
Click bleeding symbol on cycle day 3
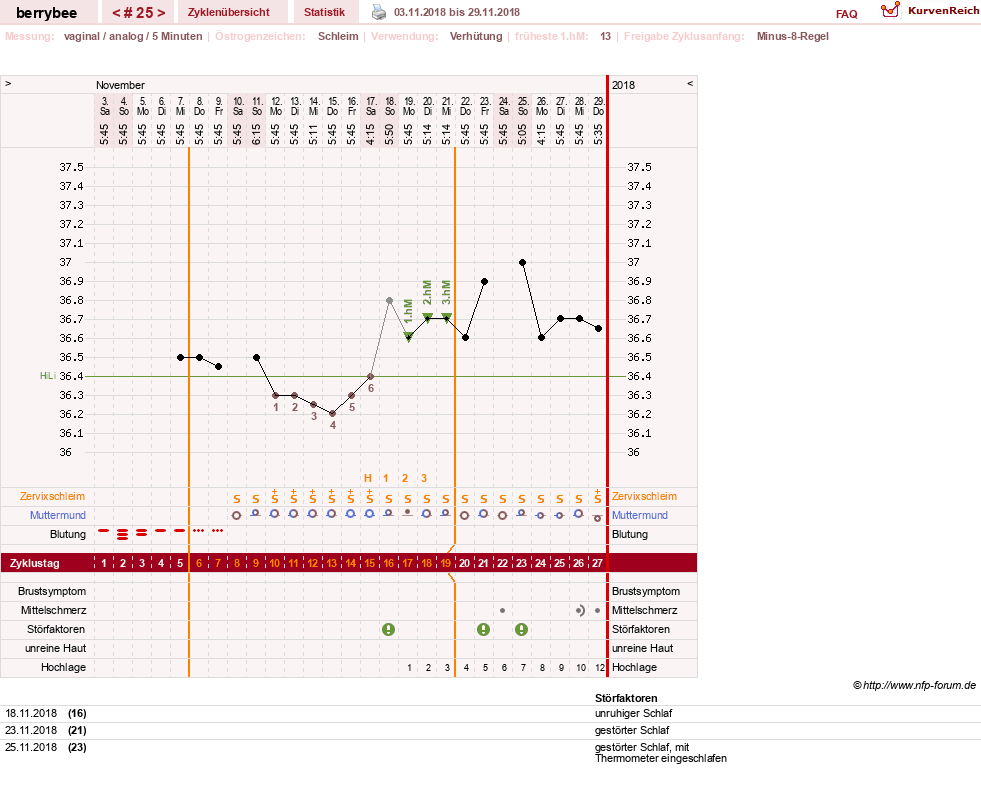point(141,533)
